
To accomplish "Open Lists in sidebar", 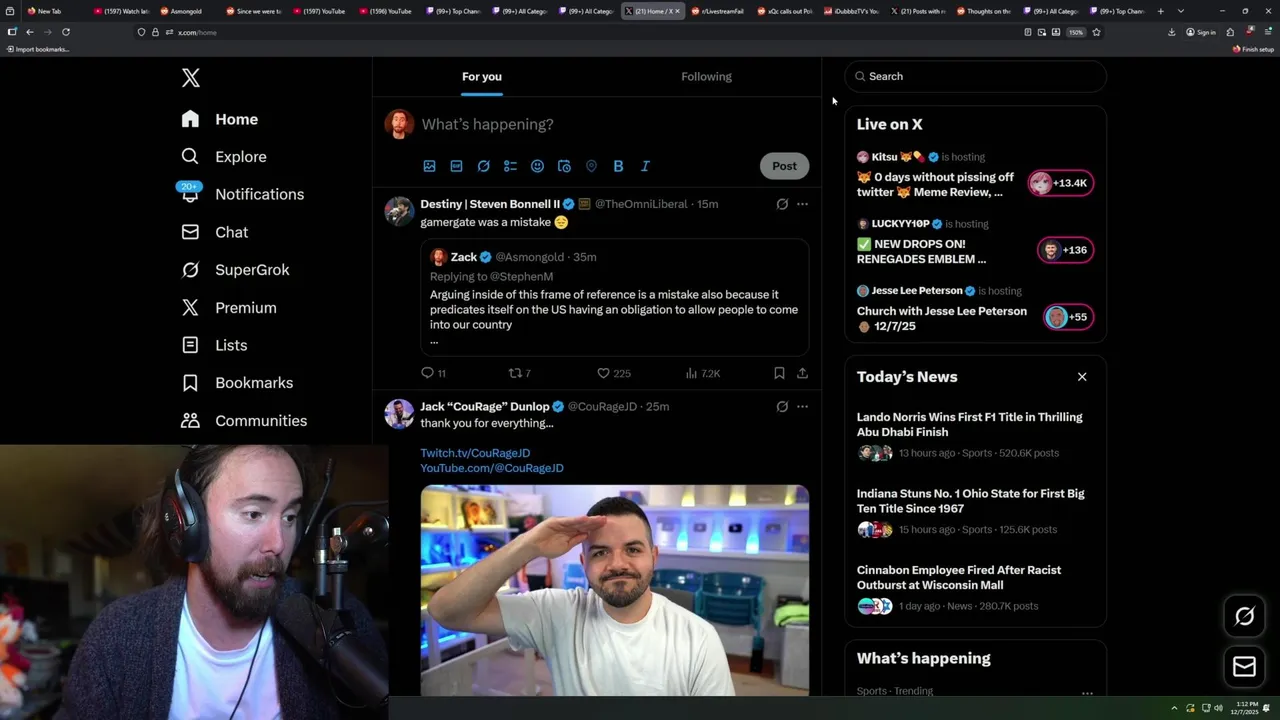I will click(x=214, y=345).
